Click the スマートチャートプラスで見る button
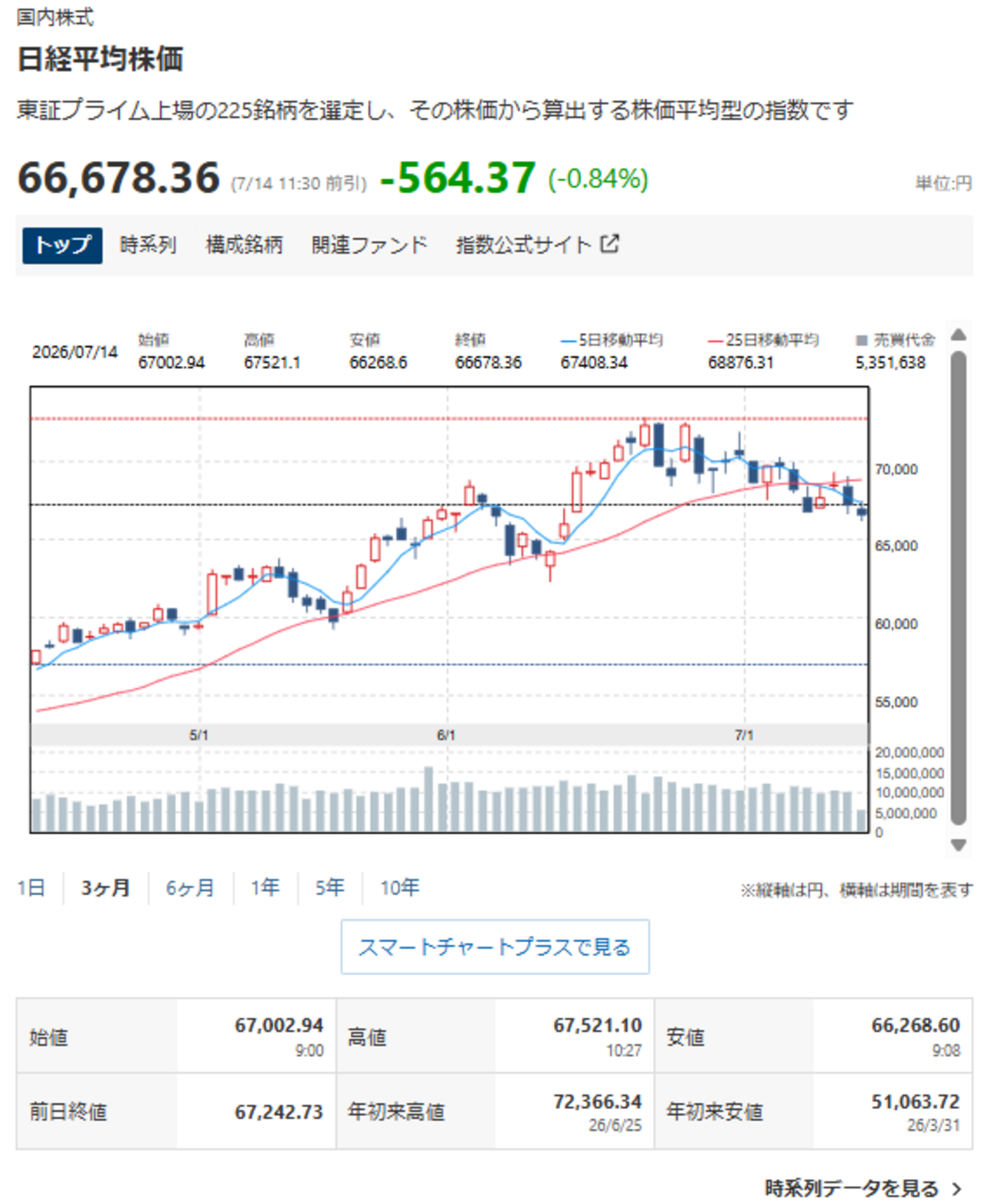This screenshot has width=996, height=1204. pos(495,947)
